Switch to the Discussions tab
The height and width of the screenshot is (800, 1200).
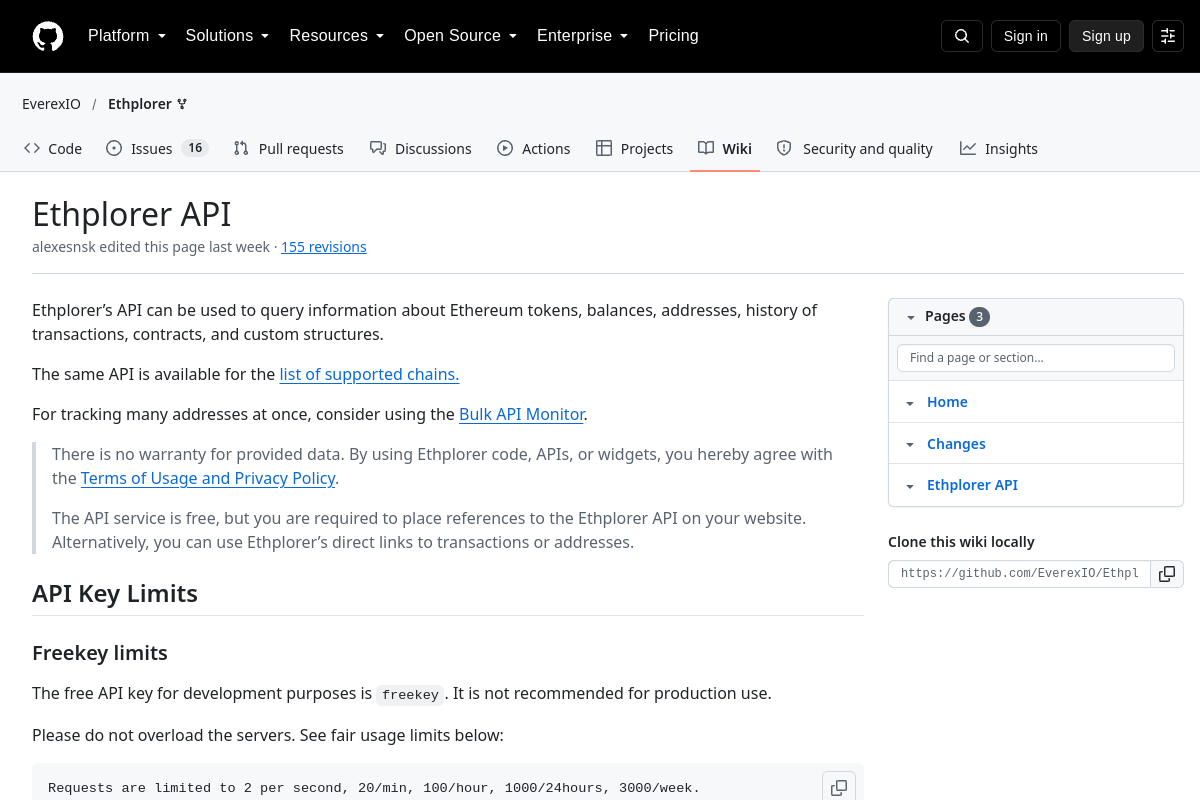coord(420,148)
